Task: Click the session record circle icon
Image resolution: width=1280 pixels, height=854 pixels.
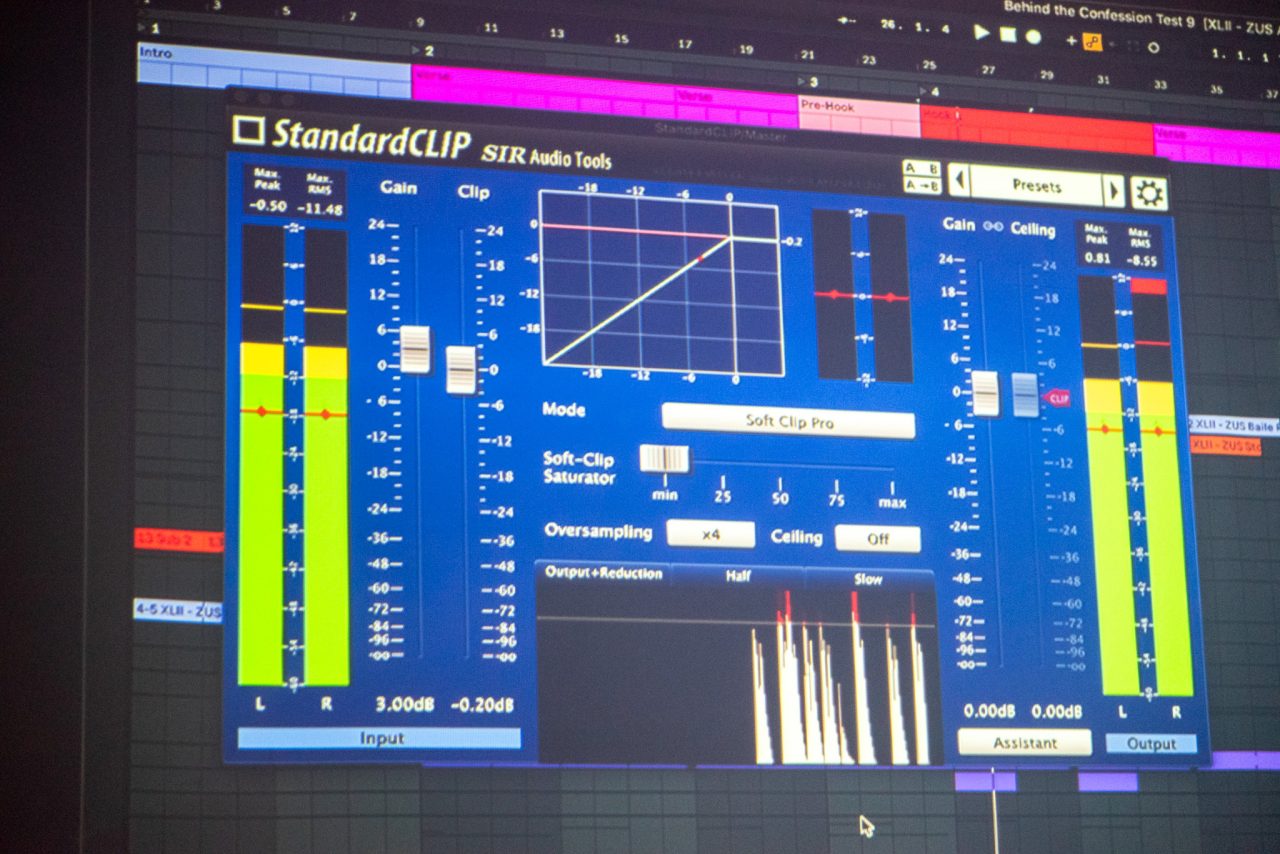Action: coord(1153,46)
